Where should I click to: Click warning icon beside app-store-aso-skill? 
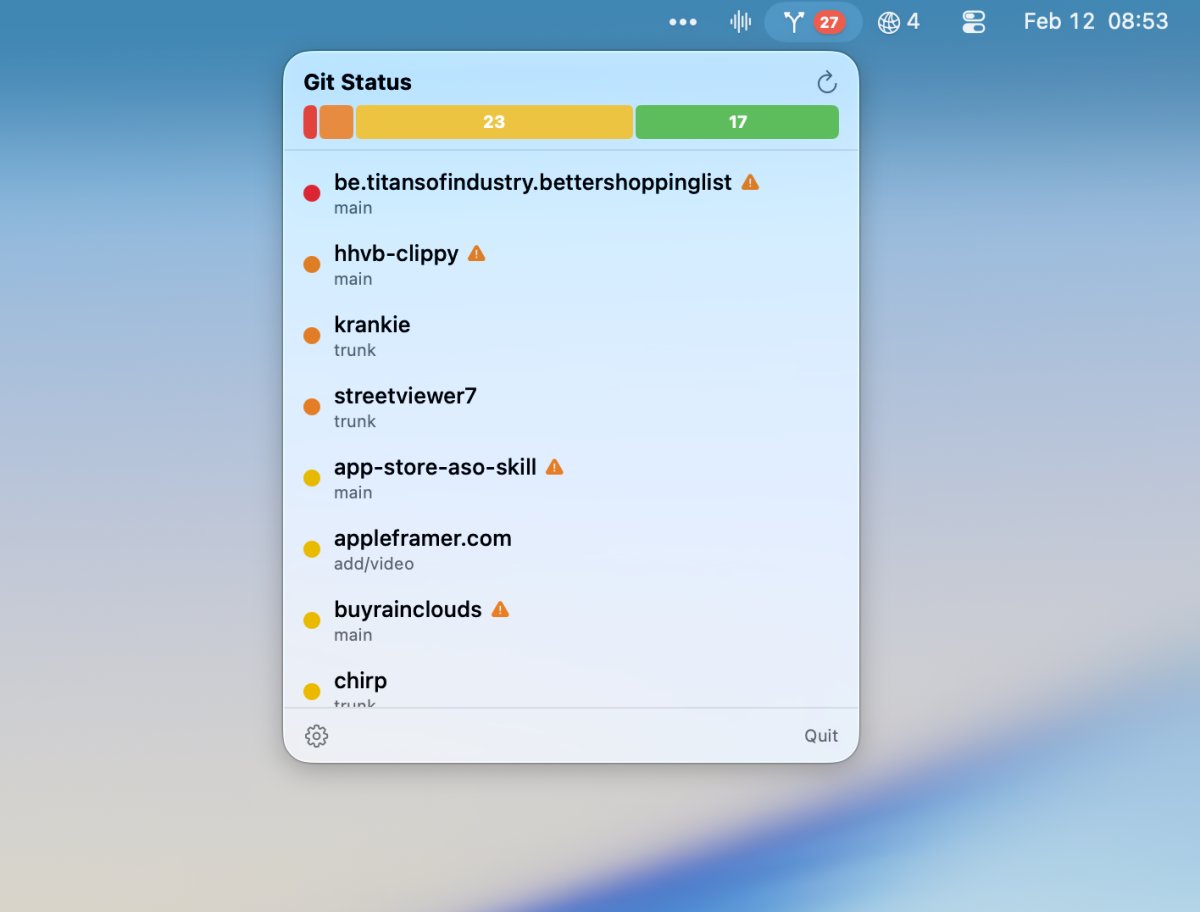click(555, 467)
